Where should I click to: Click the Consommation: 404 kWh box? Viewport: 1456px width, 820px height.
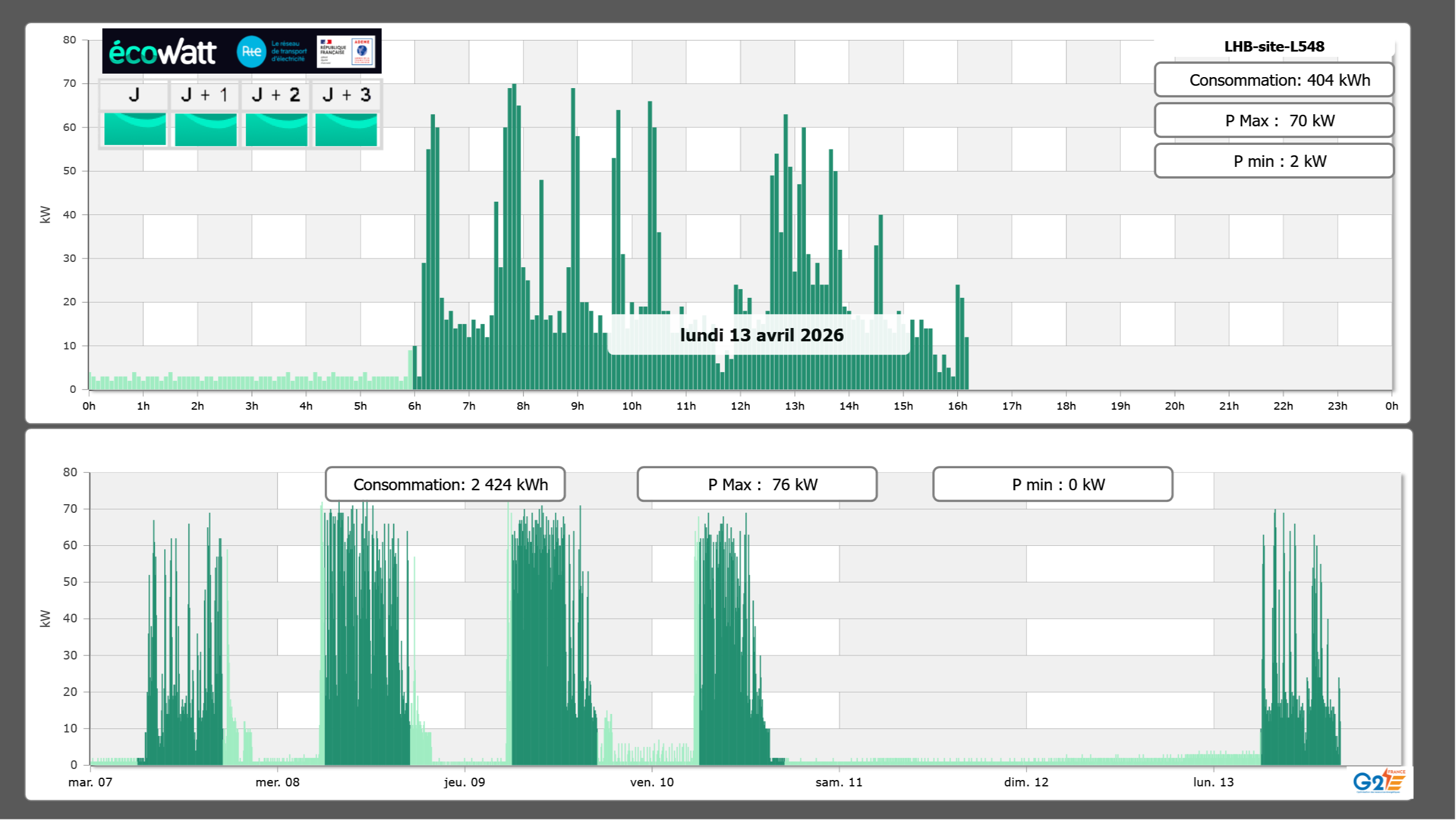pos(1273,80)
